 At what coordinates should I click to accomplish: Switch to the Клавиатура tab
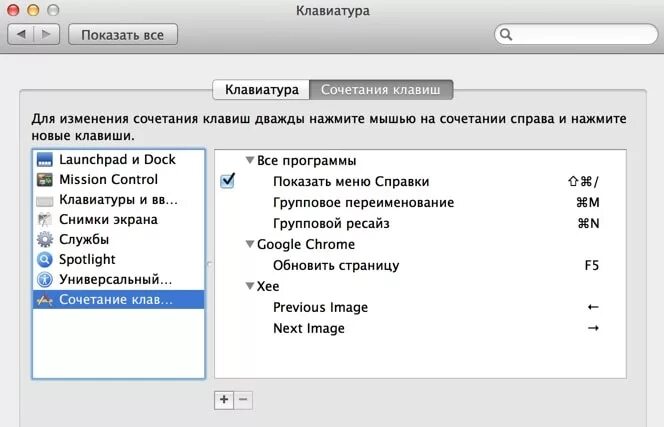(261, 90)
